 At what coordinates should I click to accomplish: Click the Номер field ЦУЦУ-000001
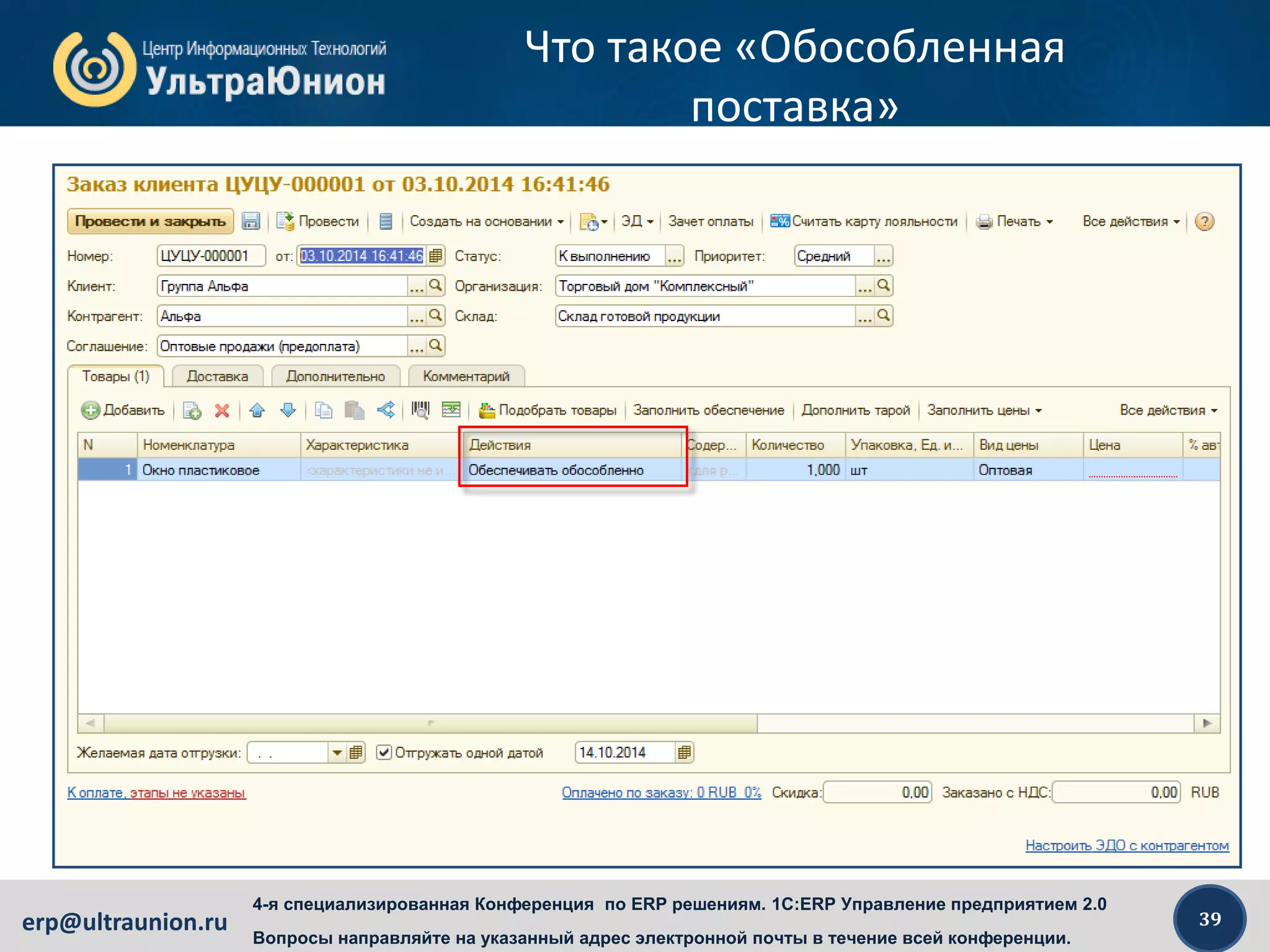point(211,256)
